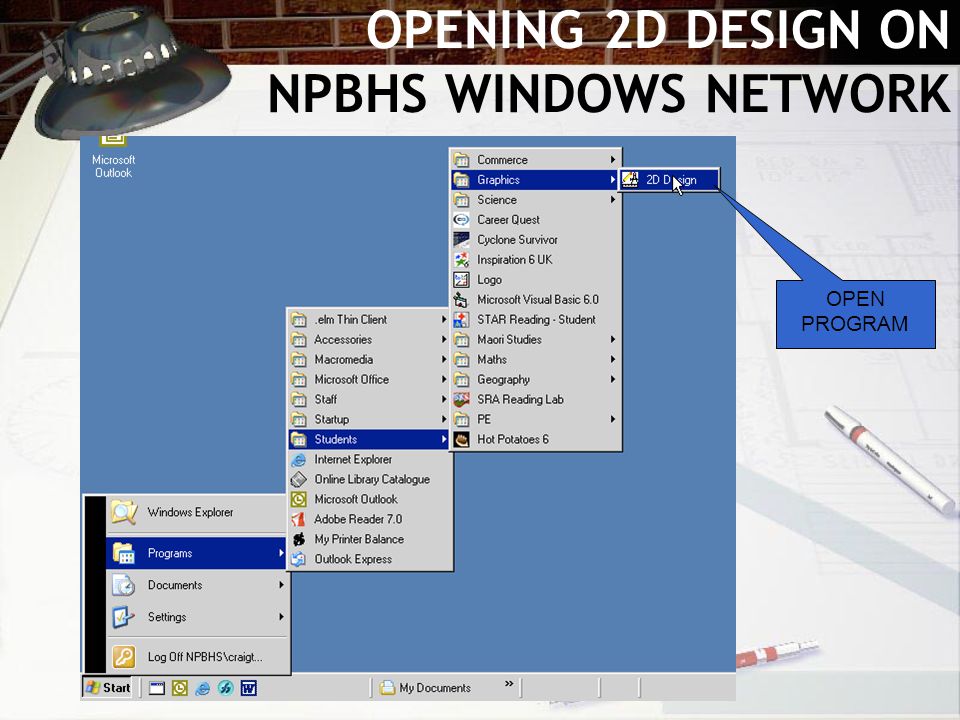Image resolution: width=960 pixels, height=720 pixels.
Task: Click the Windows Explorer icon
Action: [x=124, y=512]
